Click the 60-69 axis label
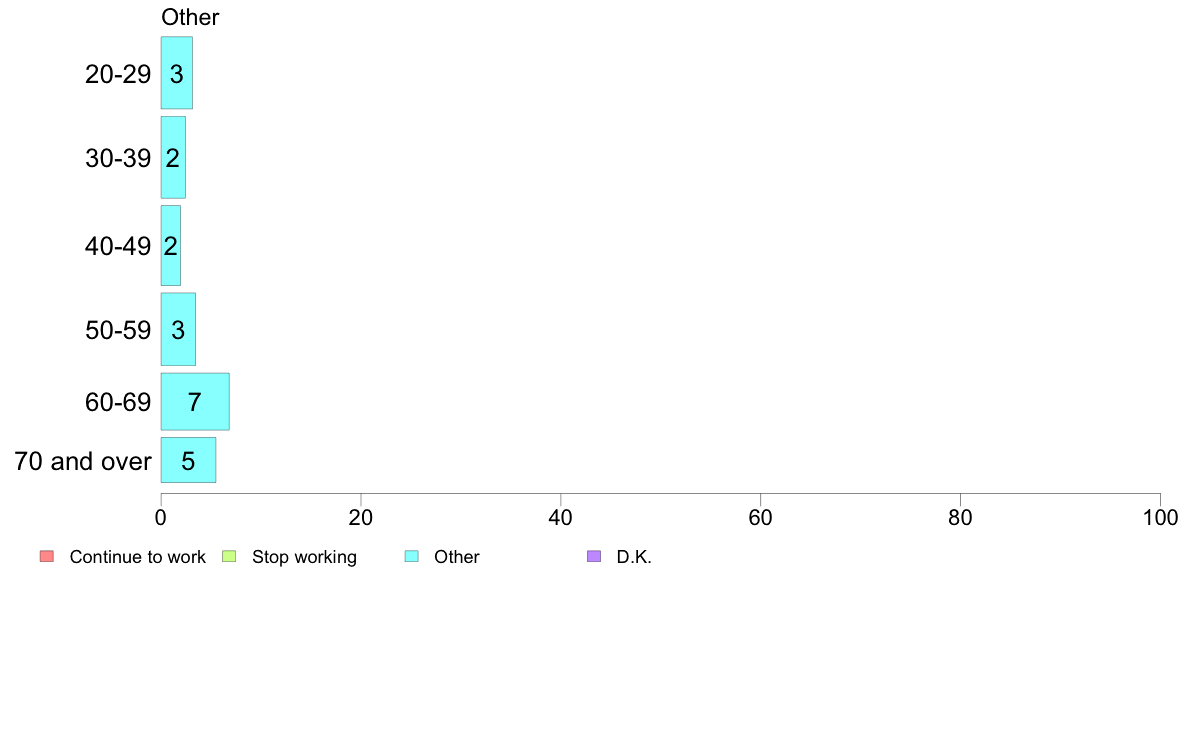 click(x=118, y=402)
